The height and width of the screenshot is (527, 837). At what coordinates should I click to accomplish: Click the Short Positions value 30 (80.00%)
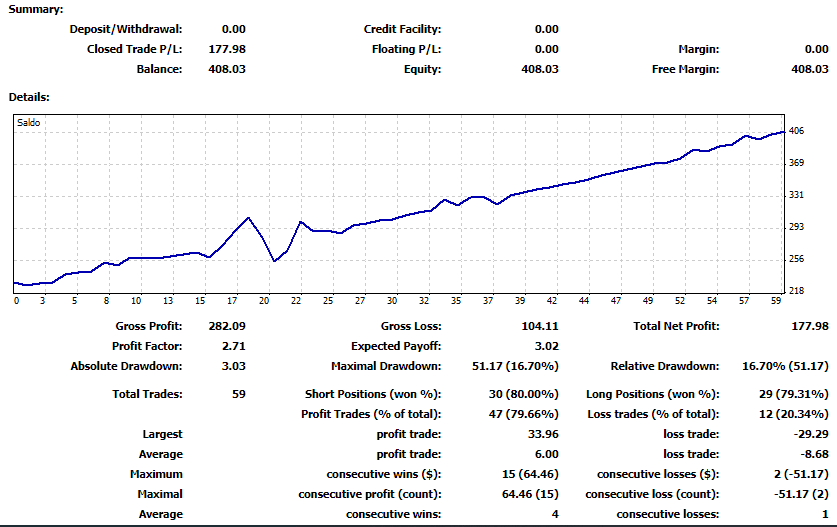[522, 394]
